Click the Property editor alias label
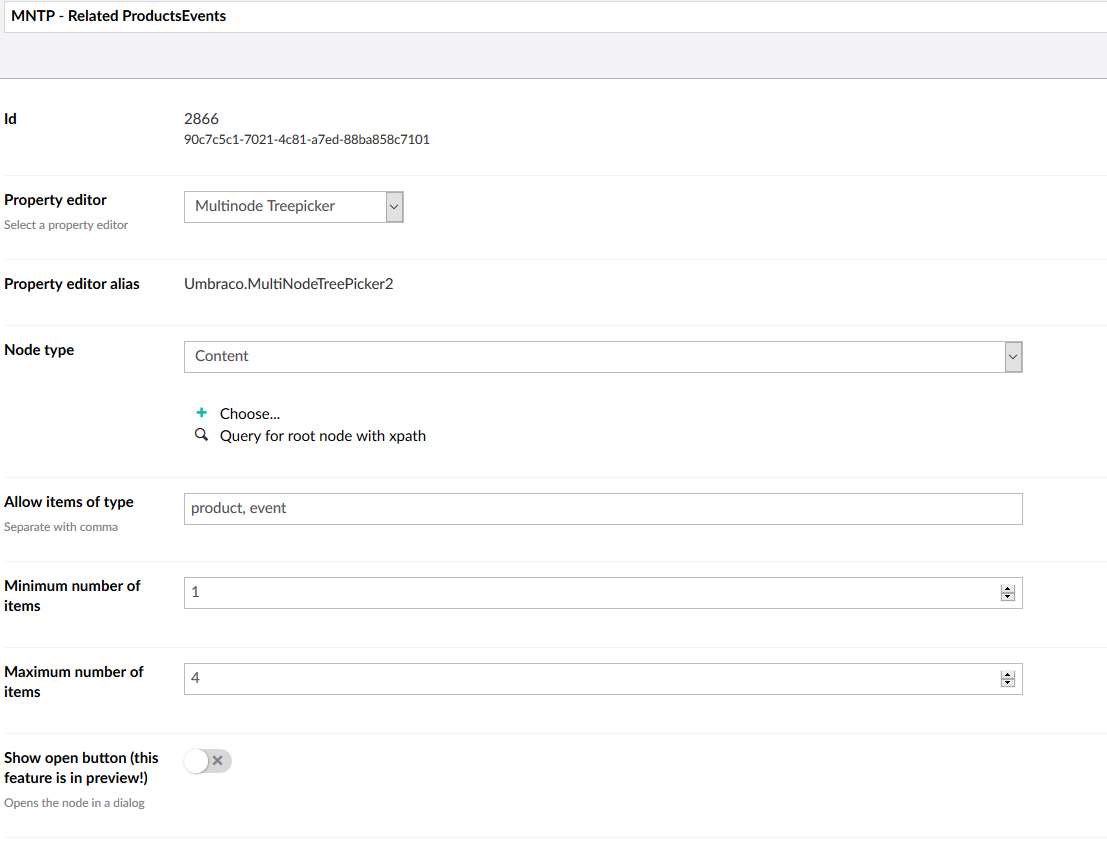 tap(71, 283)
